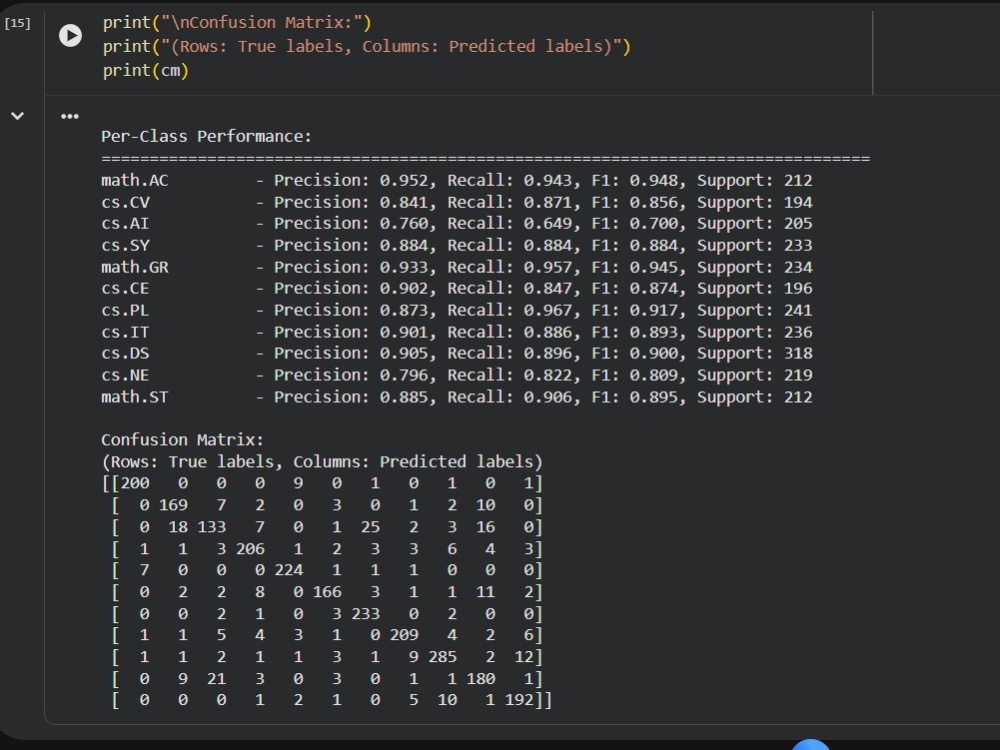Image resolution: width=1000 pixels, height=750 pixels.
Task: Click the matrix diagonal value 224
Action: 288,570
